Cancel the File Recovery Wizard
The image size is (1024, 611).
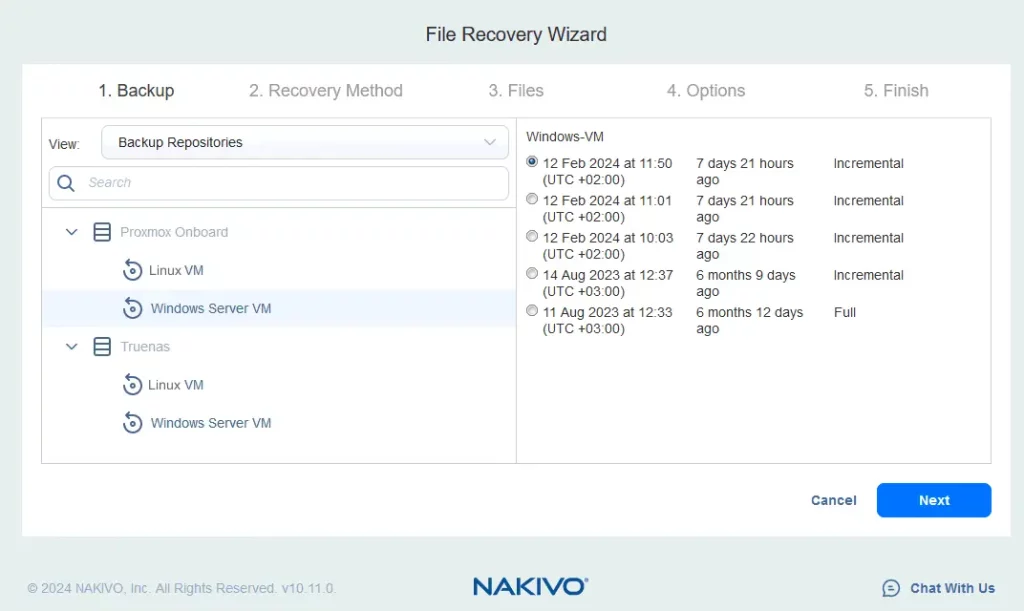833,500
